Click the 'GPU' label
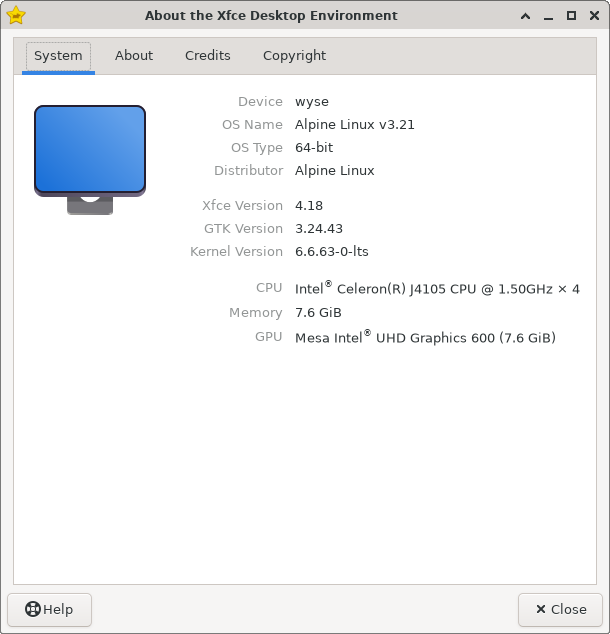Image resolution: width=610 pixels, height=634 pixels. point(268,337)
